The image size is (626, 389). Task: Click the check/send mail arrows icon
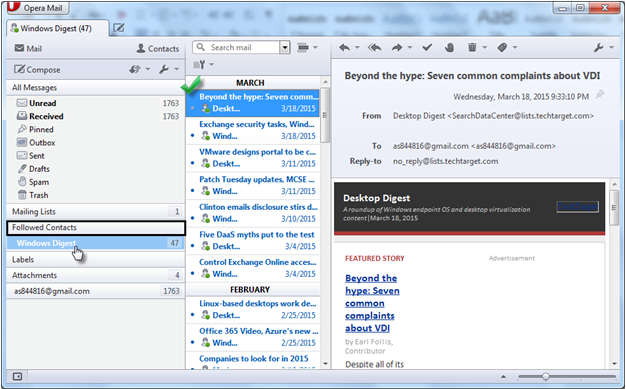coord(135,69)
